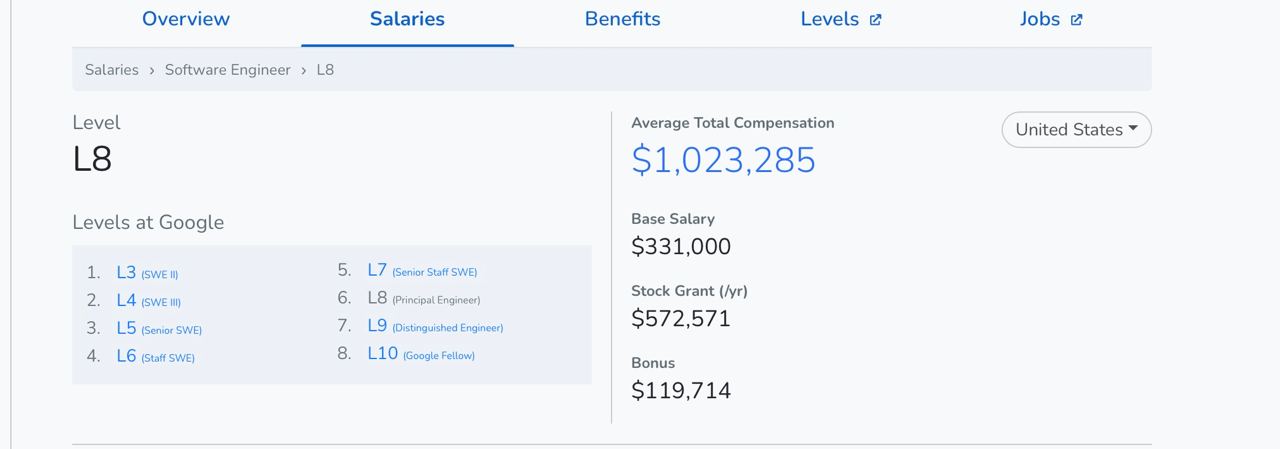Click the $331,000 base salary value
The height and width of the screenshot is (449, 1280).
point(681,246)
